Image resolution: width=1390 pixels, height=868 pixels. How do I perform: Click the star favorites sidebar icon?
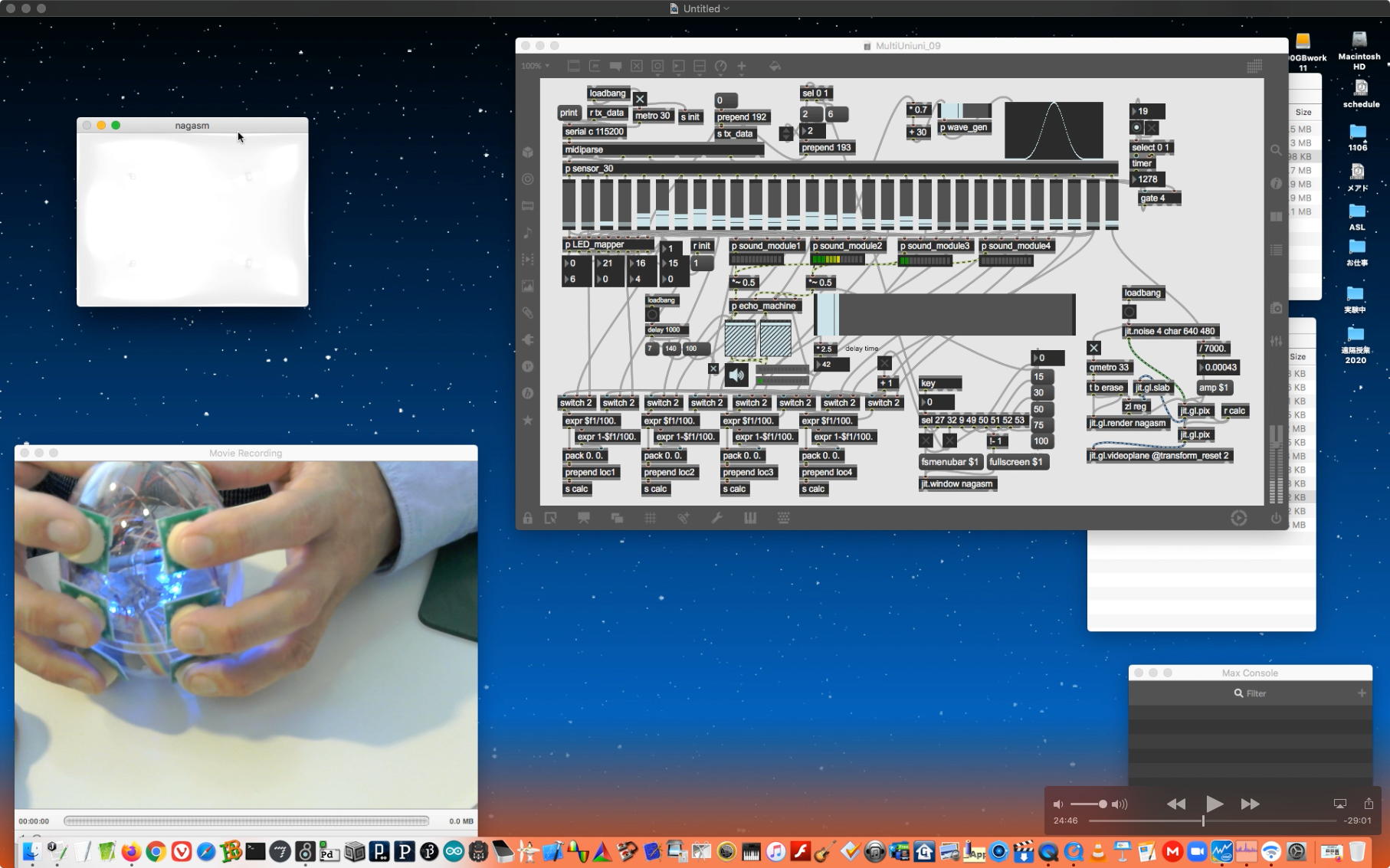coord(527,420)
